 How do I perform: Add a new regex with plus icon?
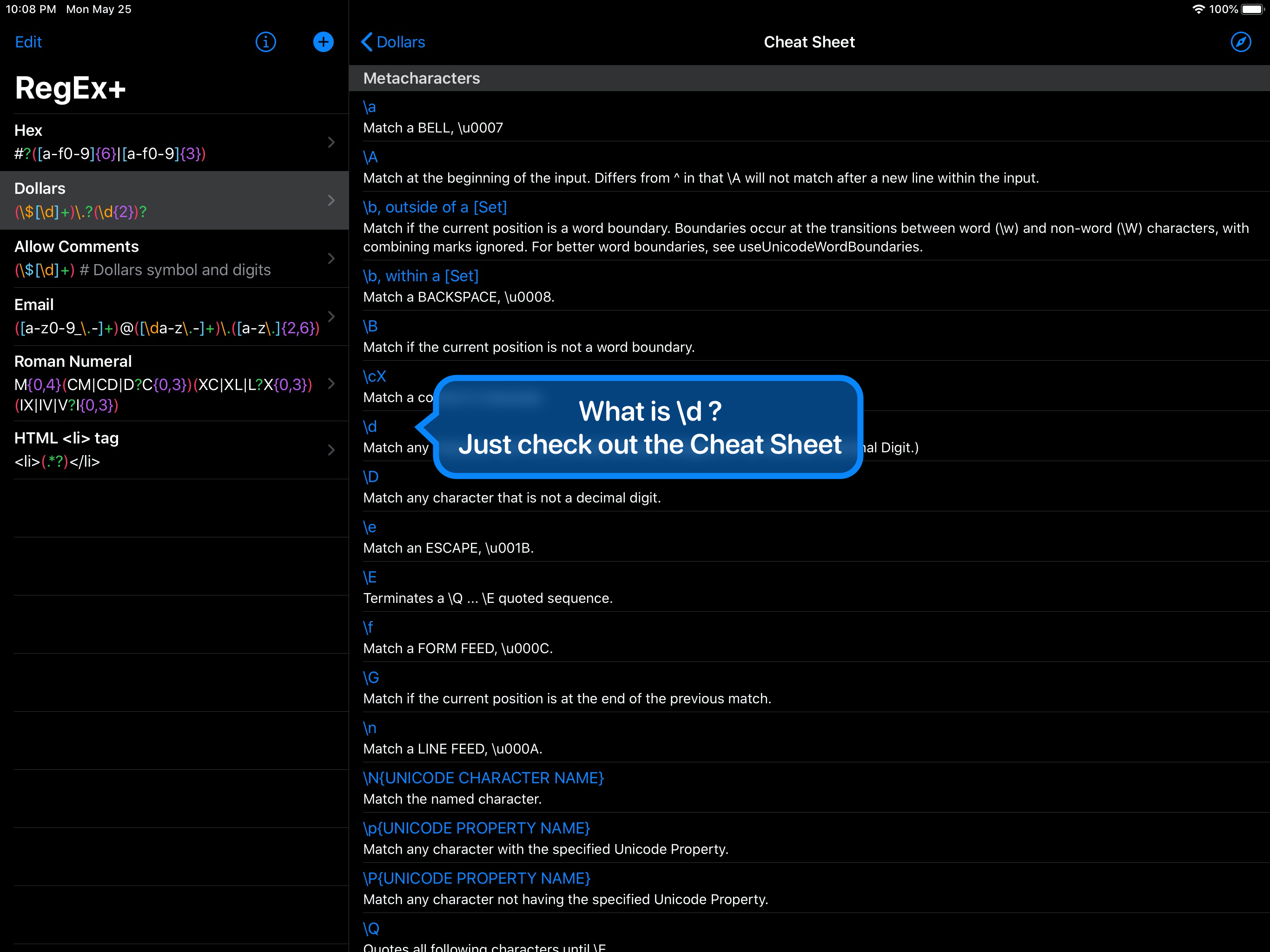(323, 42)
